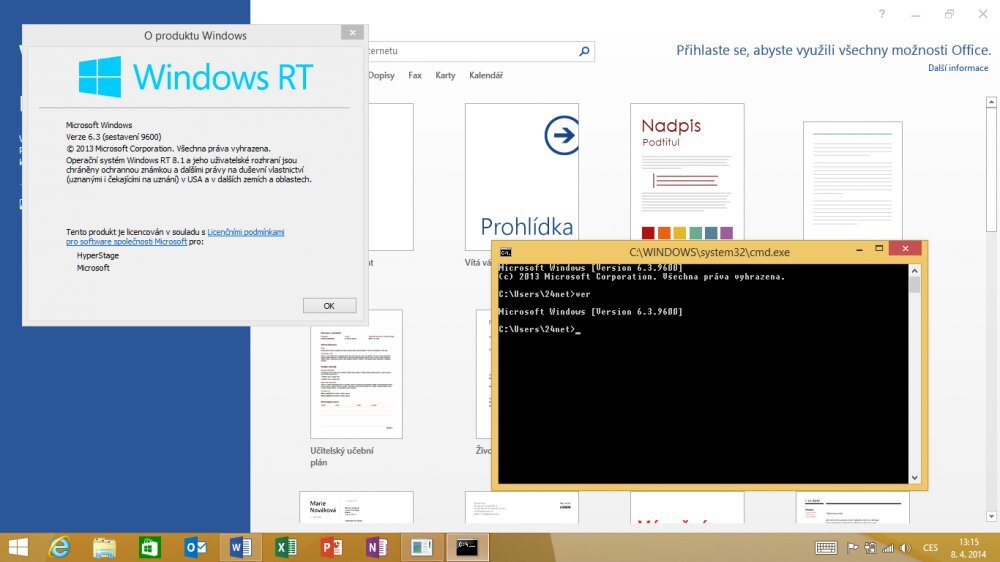Click OK in the Windows RT dialog
The height and width of the screenshot is (562, 1000).
(329, 306)
